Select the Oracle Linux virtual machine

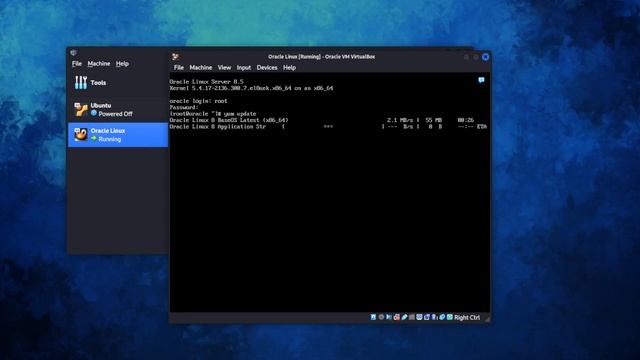(118, 135)
